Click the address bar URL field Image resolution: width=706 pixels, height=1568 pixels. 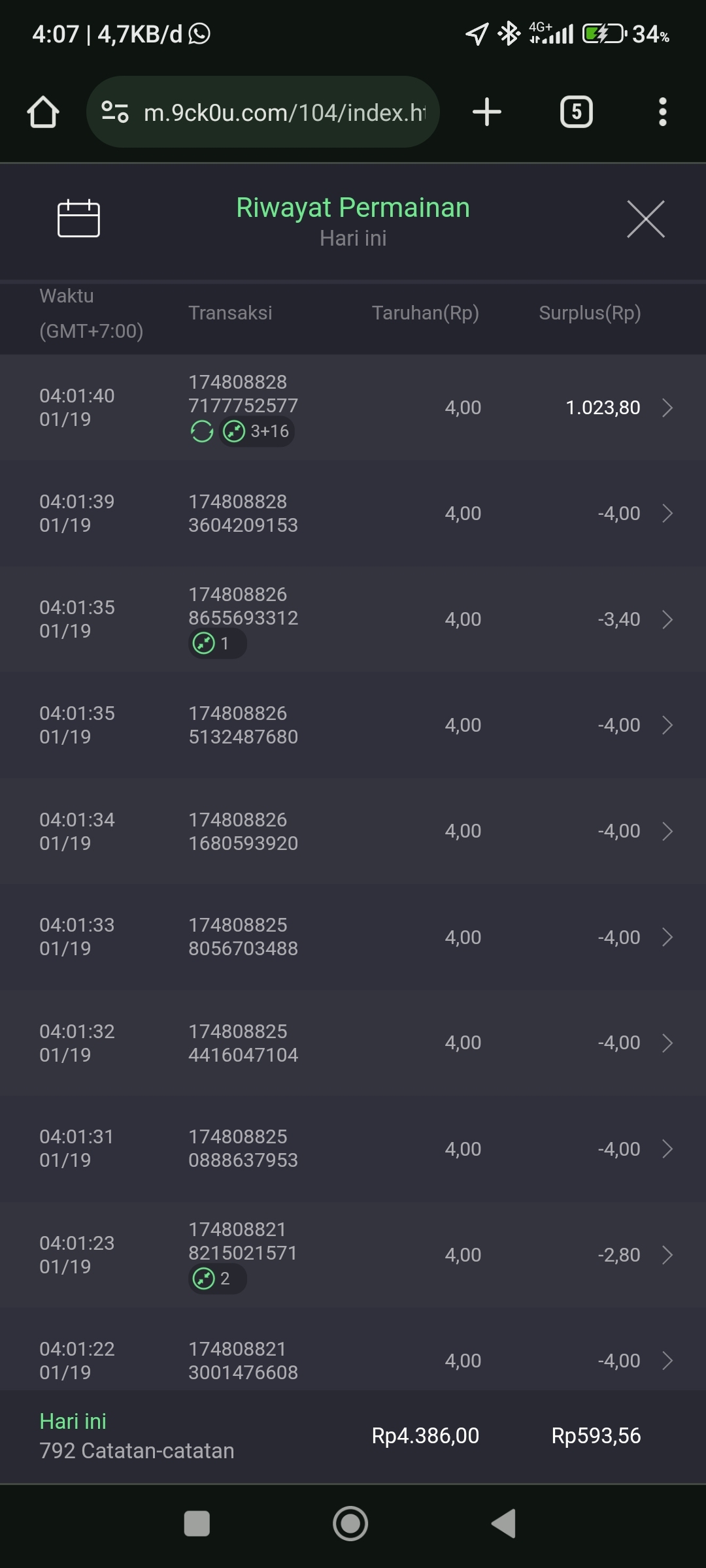(x=284, y=112)
